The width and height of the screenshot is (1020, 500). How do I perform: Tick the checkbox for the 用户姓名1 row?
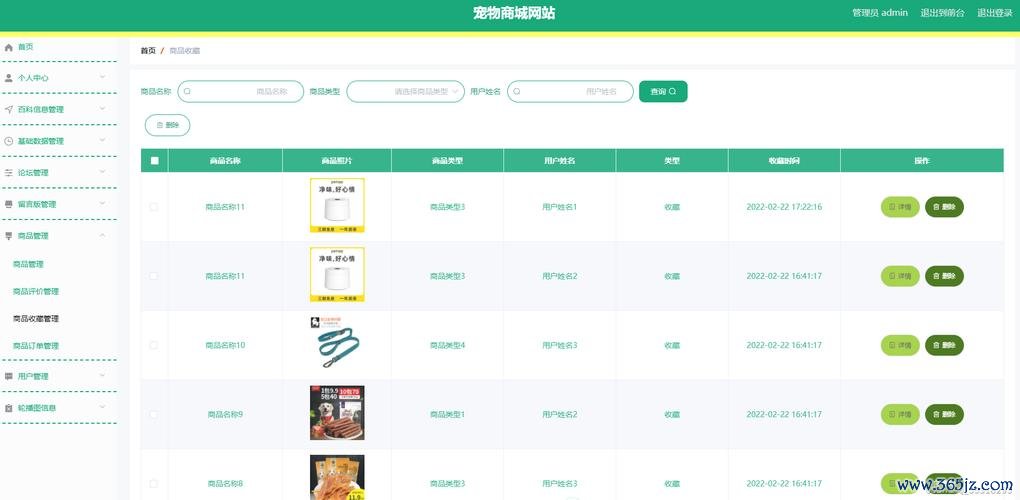coord(154,207)
